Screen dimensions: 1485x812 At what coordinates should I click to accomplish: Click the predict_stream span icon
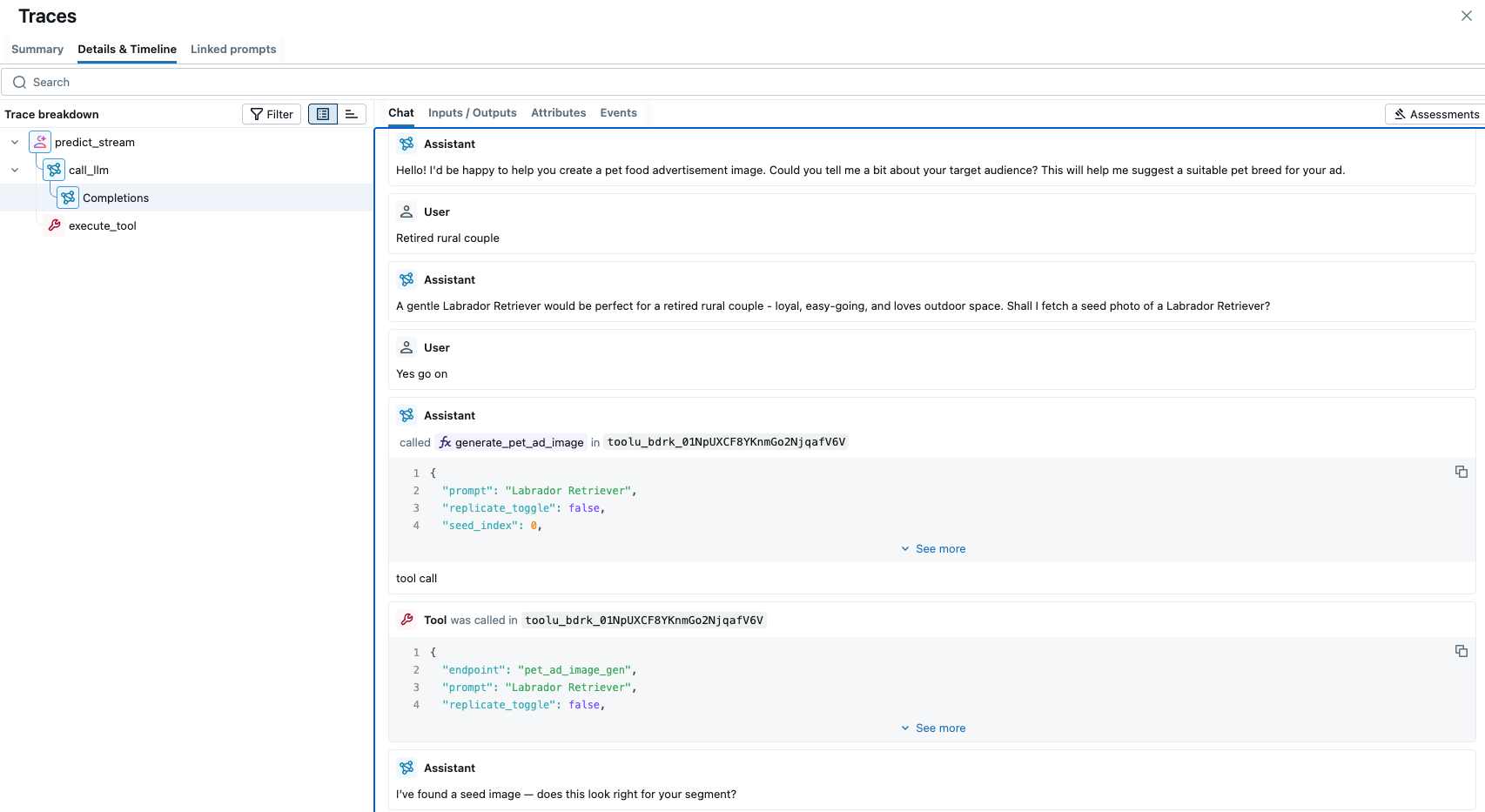pyautogui.click(x=40, y=142)
